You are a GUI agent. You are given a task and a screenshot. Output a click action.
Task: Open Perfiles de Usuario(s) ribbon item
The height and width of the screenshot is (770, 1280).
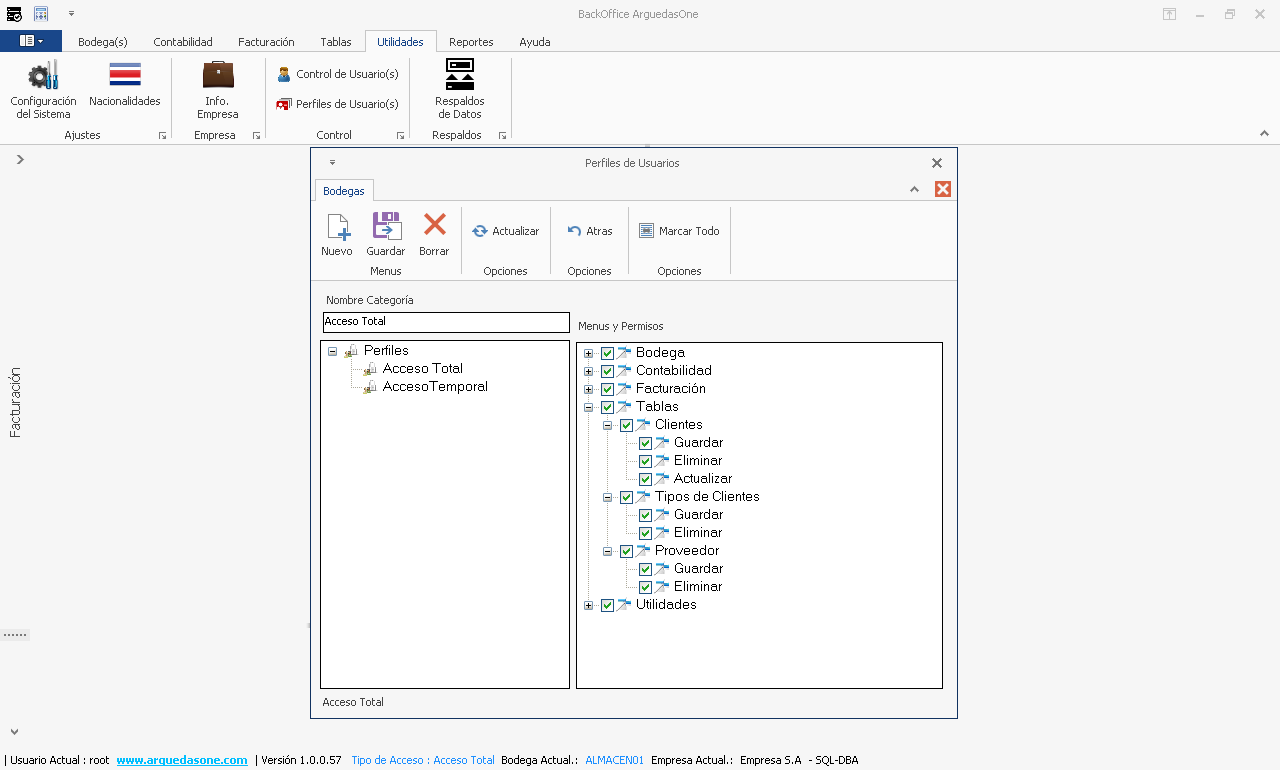pos(337,104)
